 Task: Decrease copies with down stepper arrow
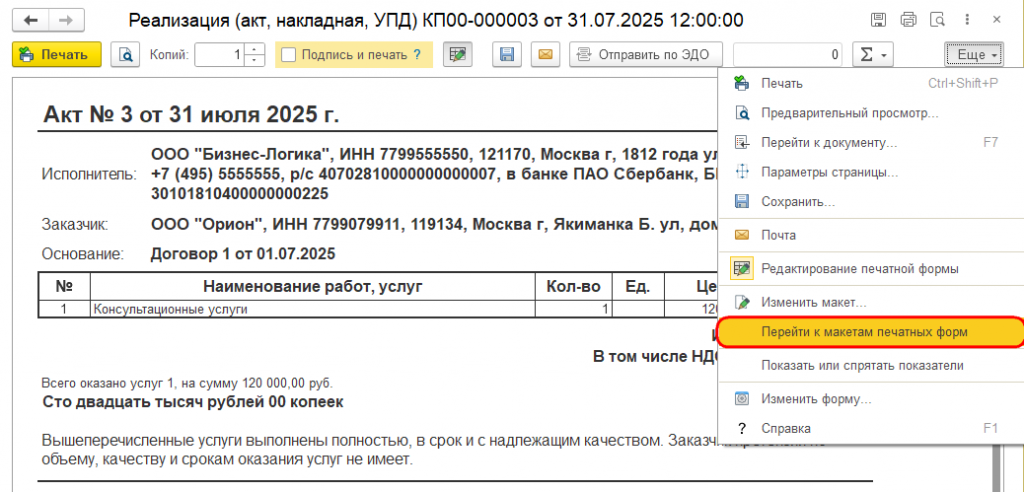[x=254, y=61]
